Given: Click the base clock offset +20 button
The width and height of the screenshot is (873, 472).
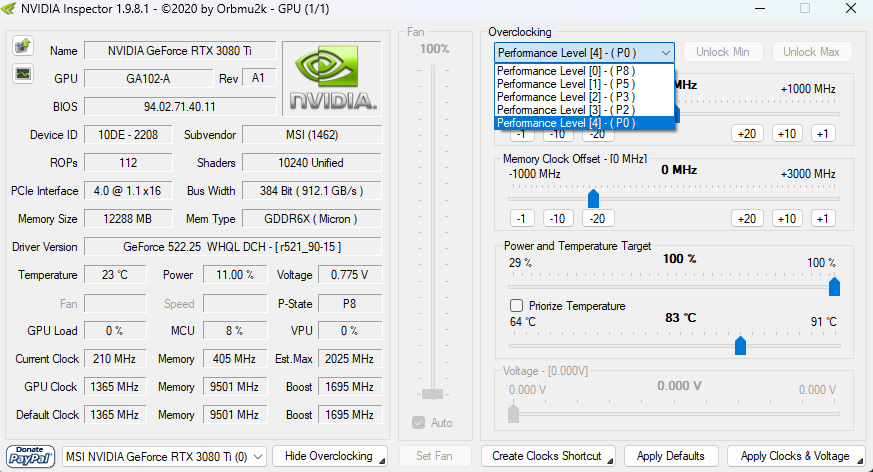Looking at the screenshot, I should pyautogui.click(x=747, y=134).
